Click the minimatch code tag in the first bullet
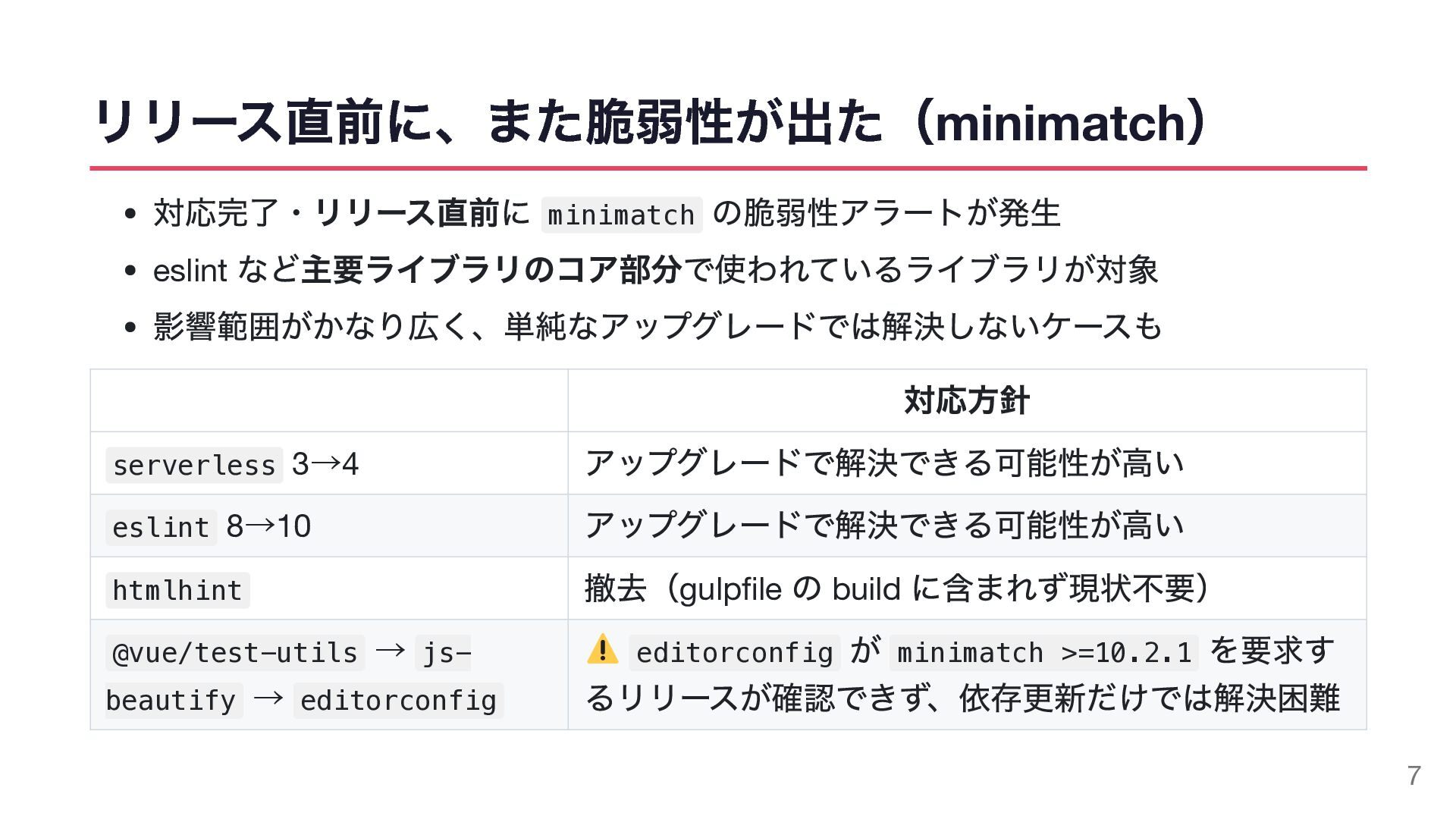The image size is (1456, 819). point(621,215)
